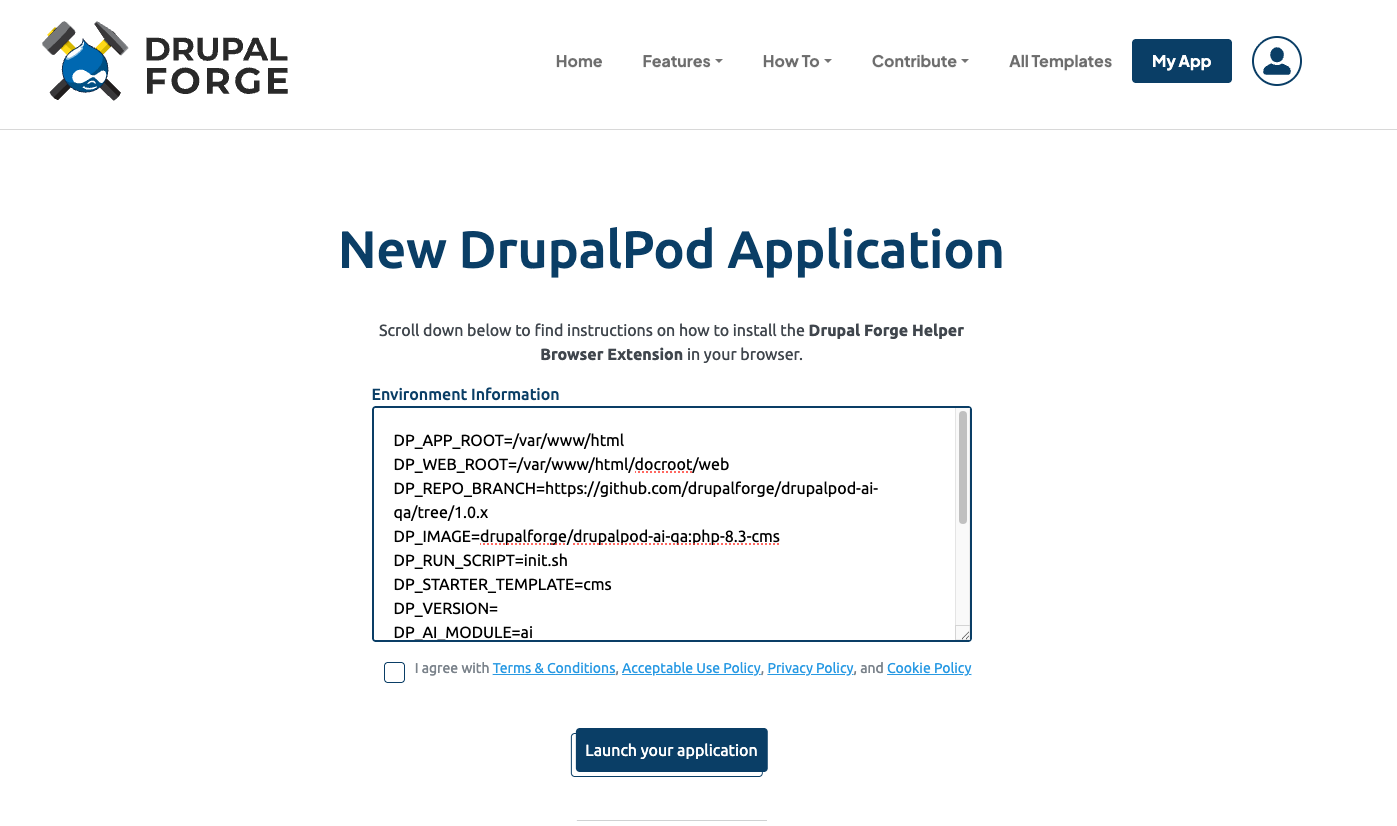Screen dimensions: 1397x826
Task: View the Privacy Policy link
Action: [810, 668]
